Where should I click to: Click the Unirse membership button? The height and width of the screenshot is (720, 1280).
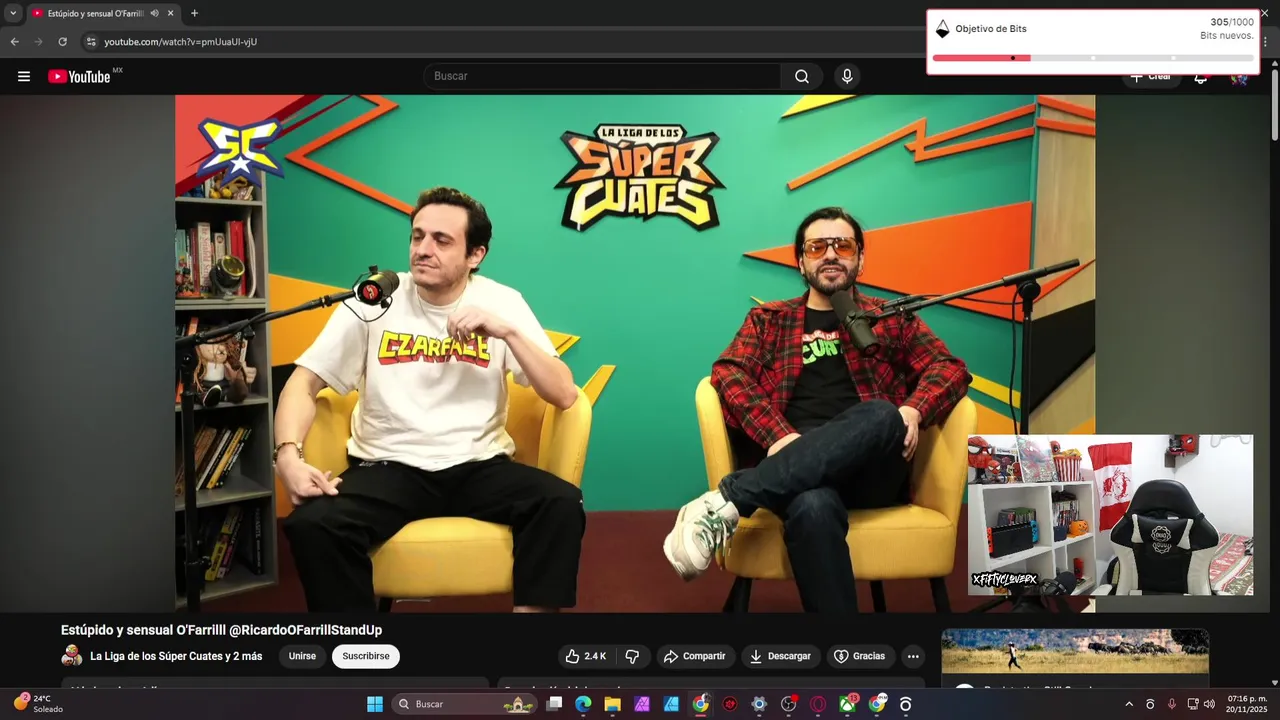302,656
